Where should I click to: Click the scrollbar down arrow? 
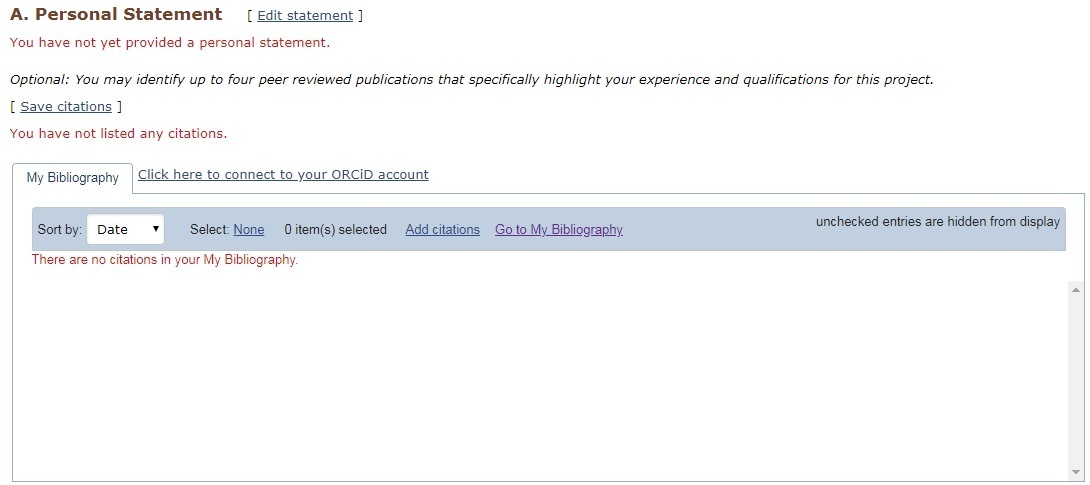point(1076,472)
